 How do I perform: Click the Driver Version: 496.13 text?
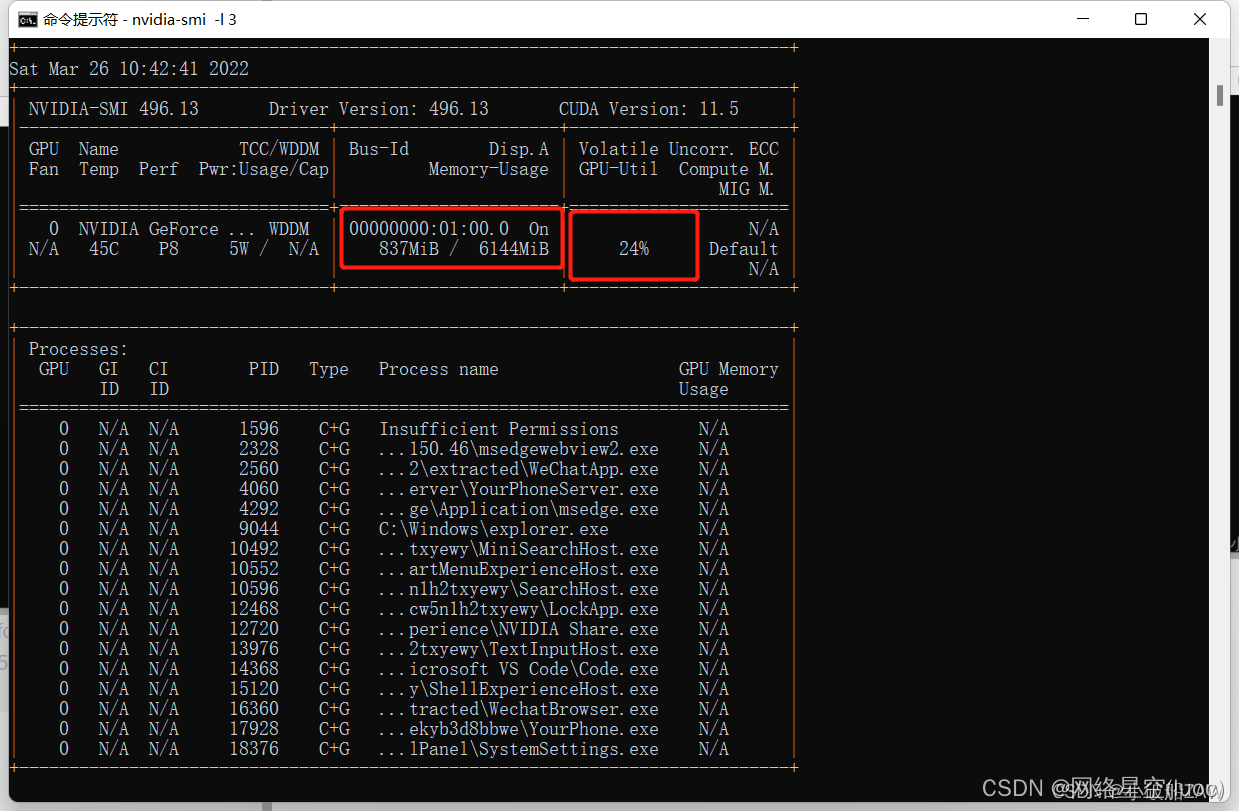[x=379, y=109]
